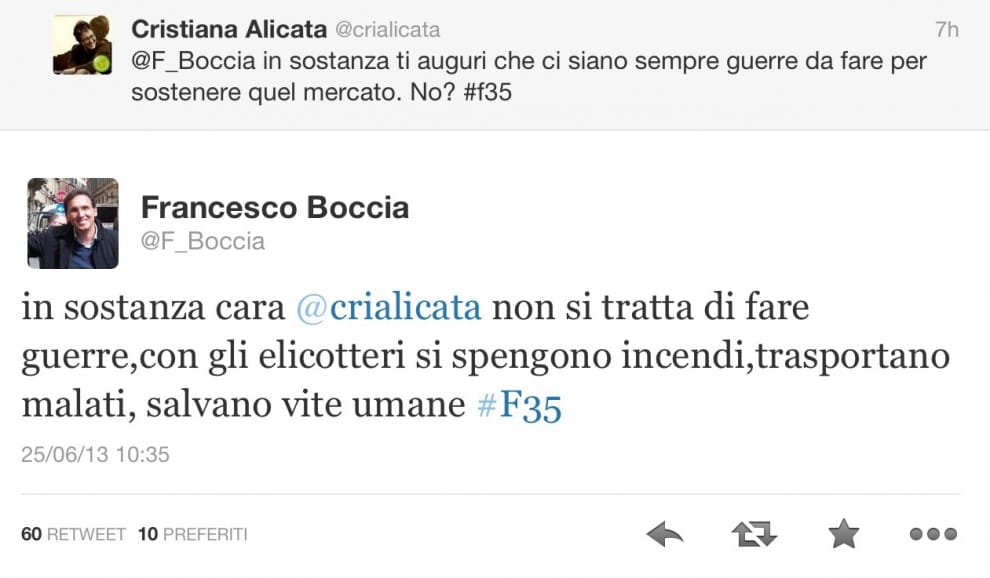Click the 25/06/13 10:35 timestamp
Viewport: 990px width, 578px height.
pyautogui.click(x=95, y=455)
